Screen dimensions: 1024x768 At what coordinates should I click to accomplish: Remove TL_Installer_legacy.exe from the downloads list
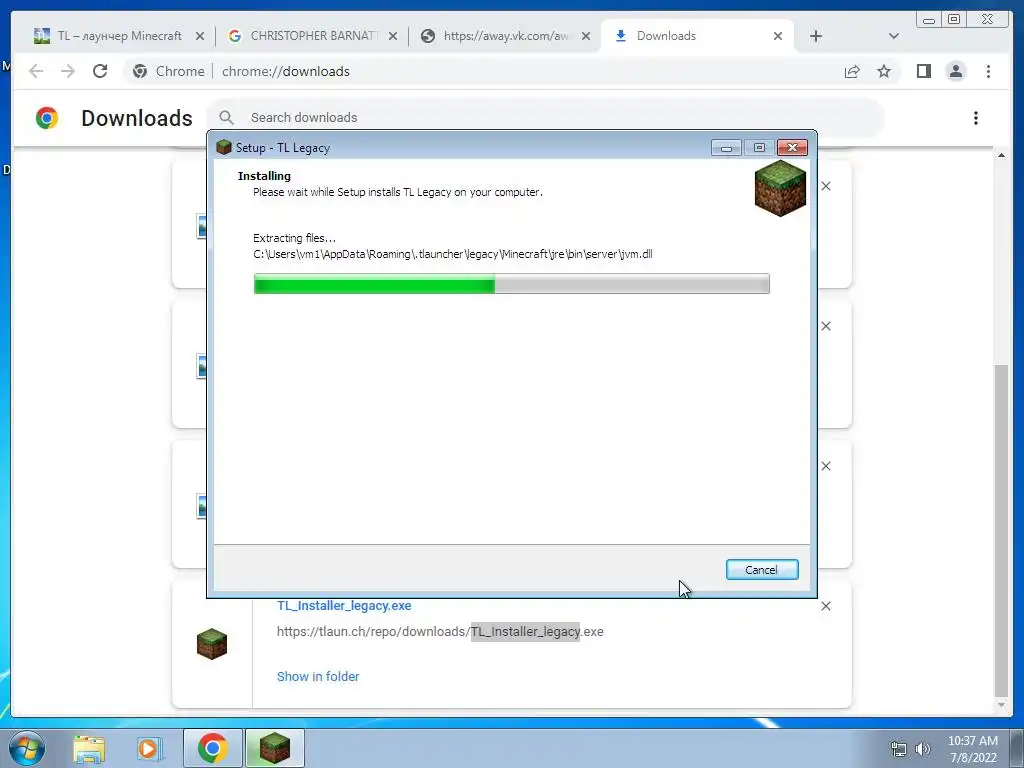825,606
